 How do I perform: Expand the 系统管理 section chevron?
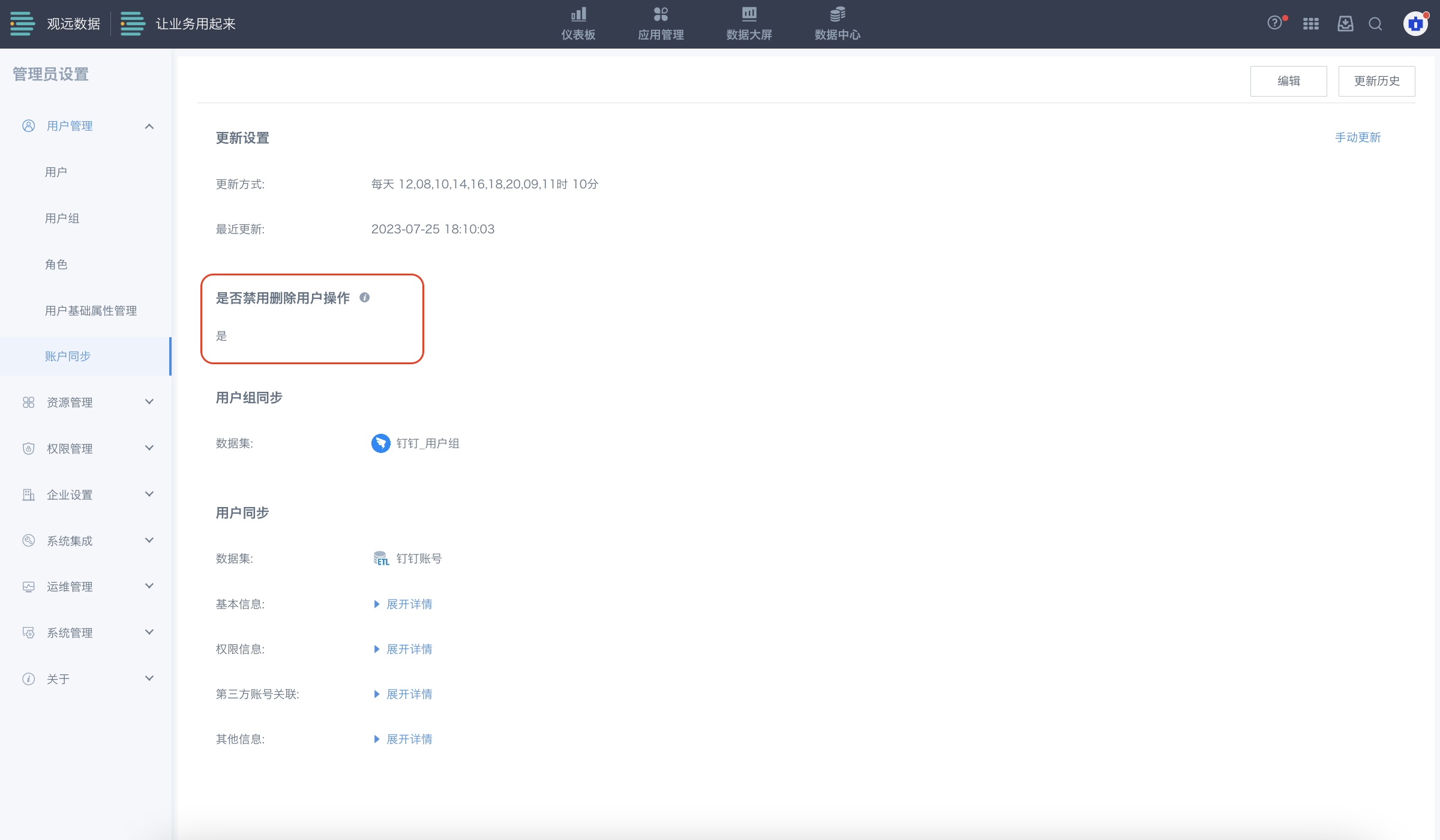tap(149, 632)
